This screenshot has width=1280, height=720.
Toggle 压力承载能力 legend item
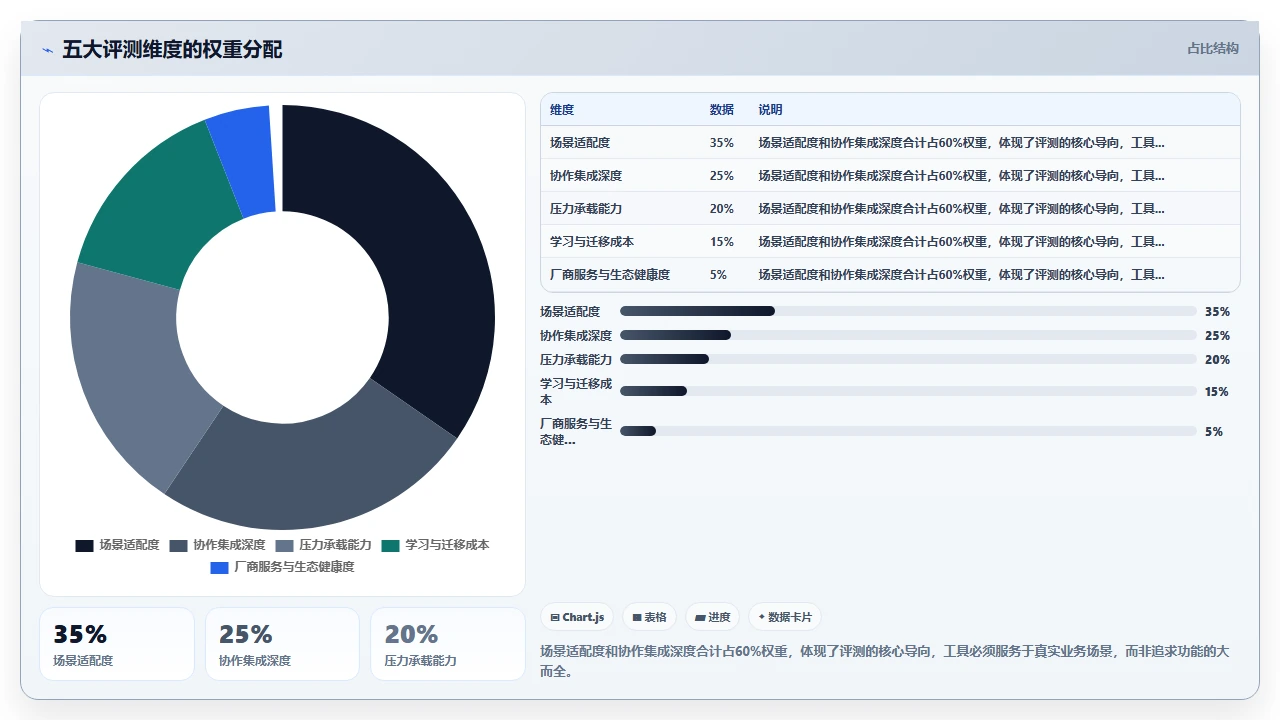point(323,545)
